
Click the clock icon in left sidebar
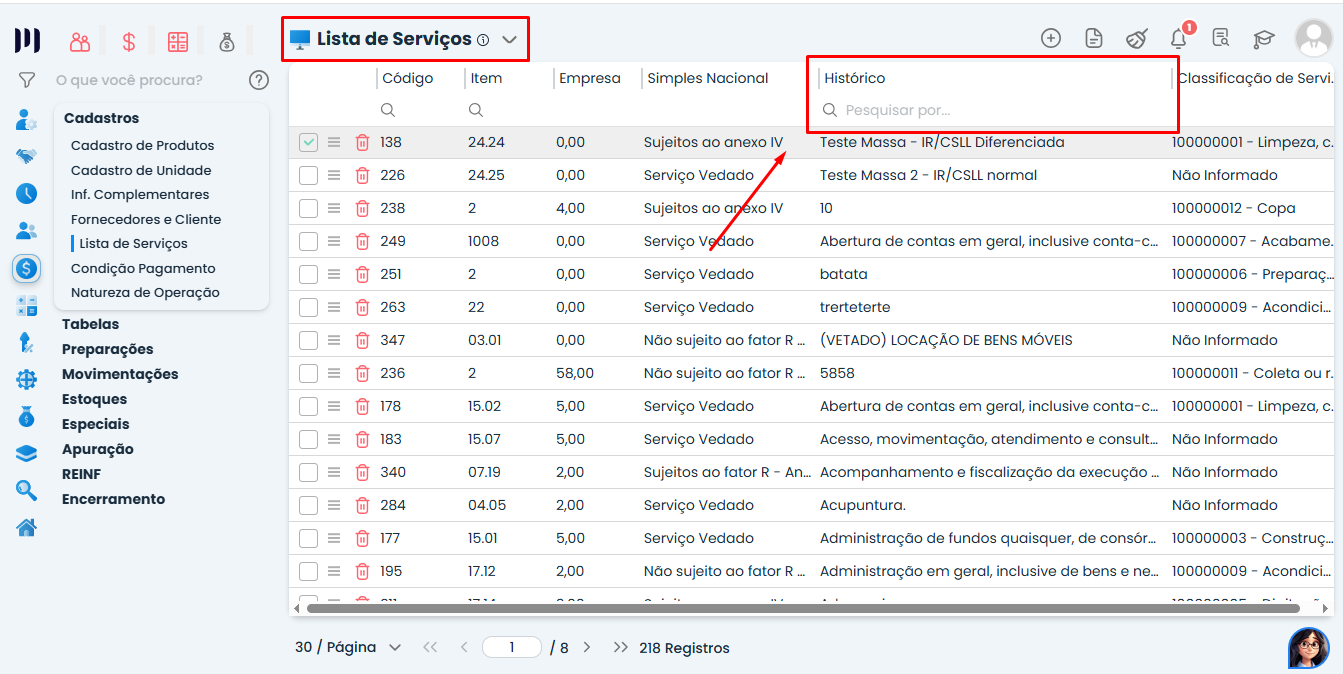pos(27,193)
